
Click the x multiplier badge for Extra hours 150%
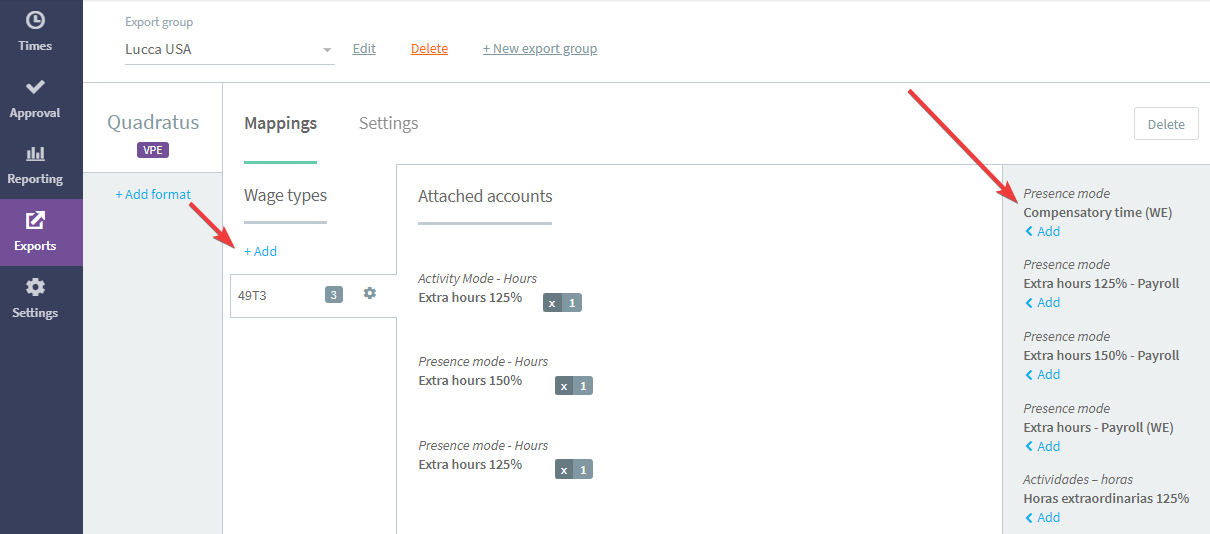click(x=574, y=386)
